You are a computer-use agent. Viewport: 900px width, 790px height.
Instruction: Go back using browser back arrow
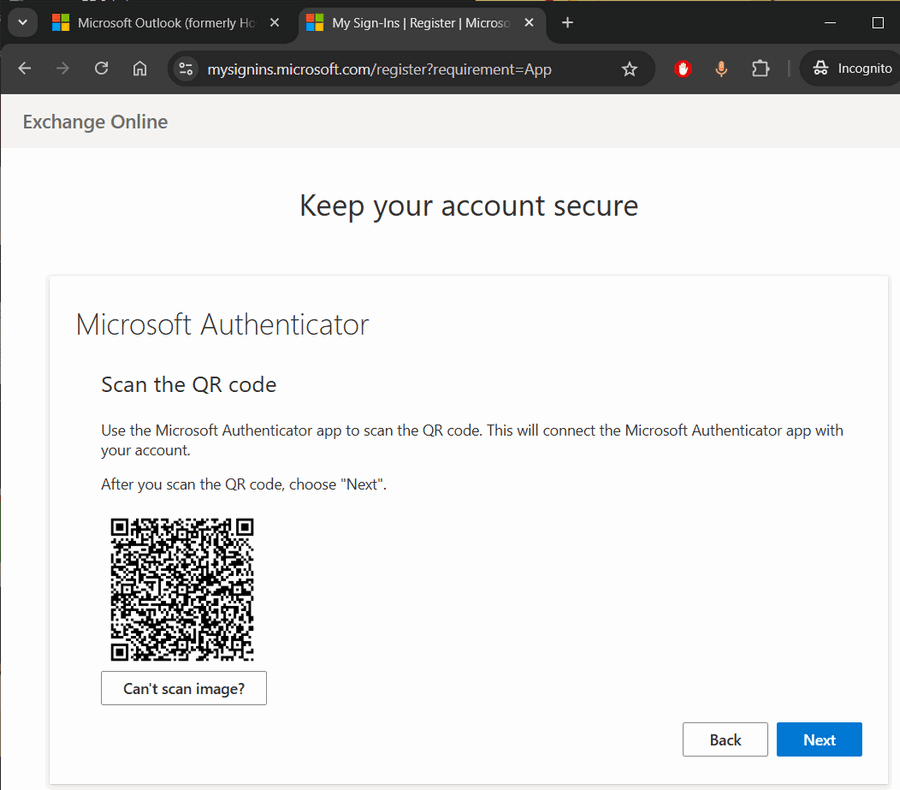(x=25, y=69)
